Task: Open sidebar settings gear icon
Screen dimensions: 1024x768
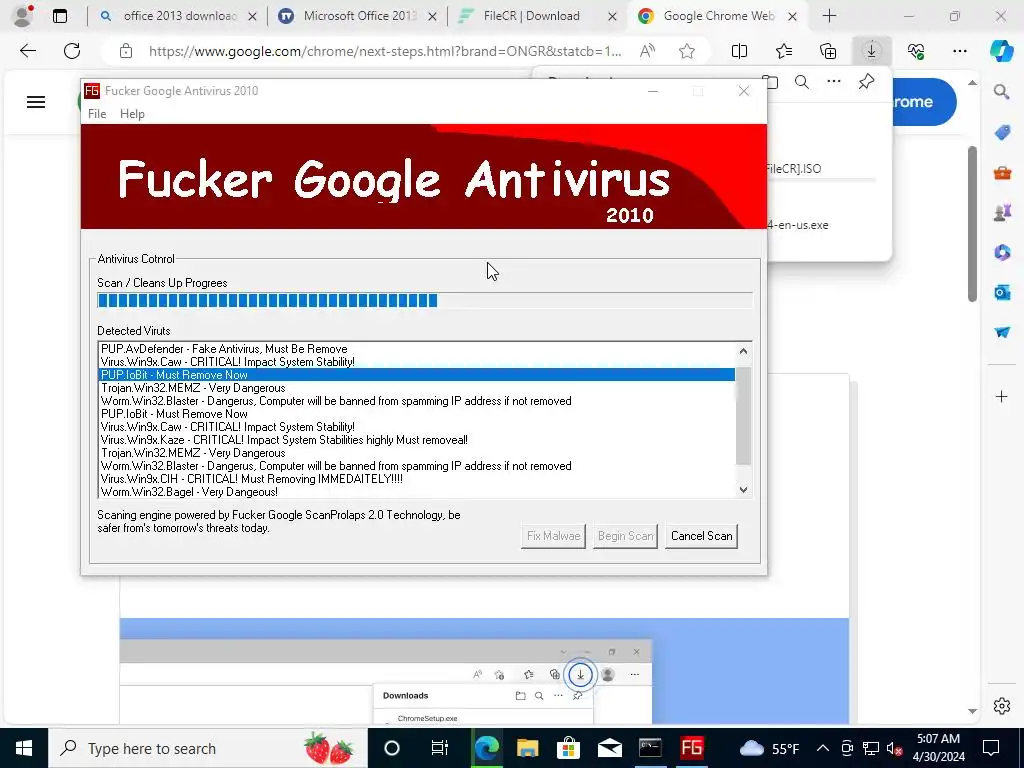Action: click(1002, 706)
